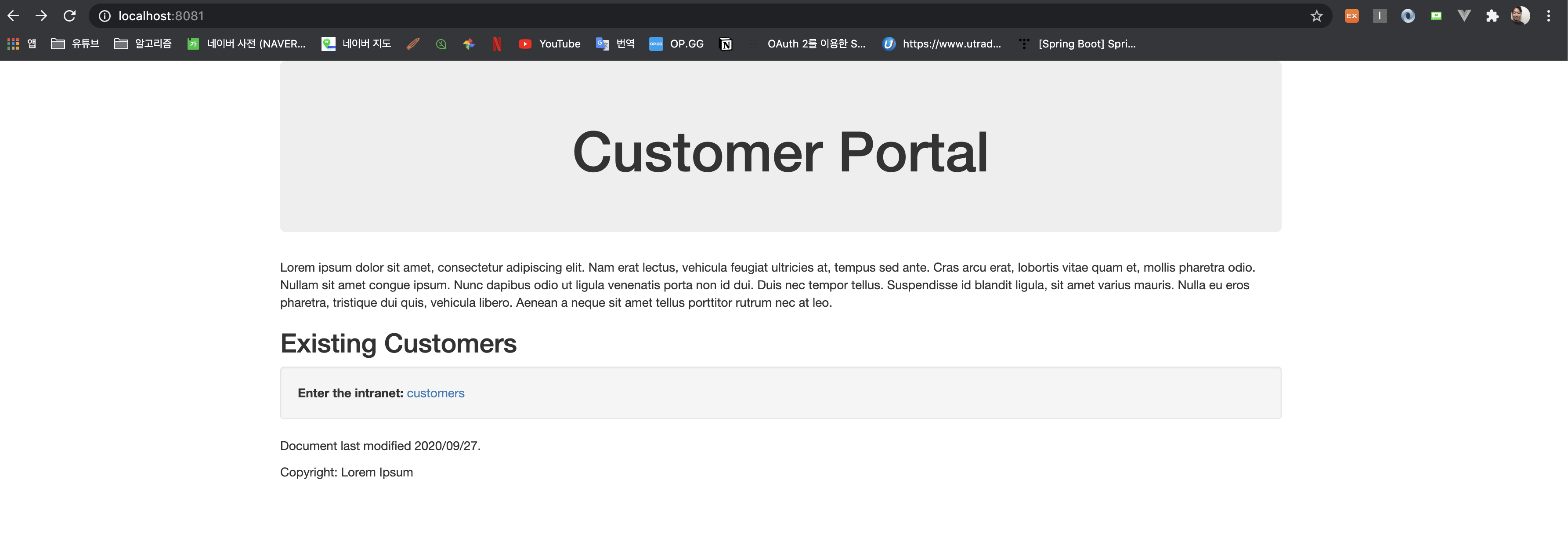Open the Extensions puzzle piece menu

click(1492, 16)
